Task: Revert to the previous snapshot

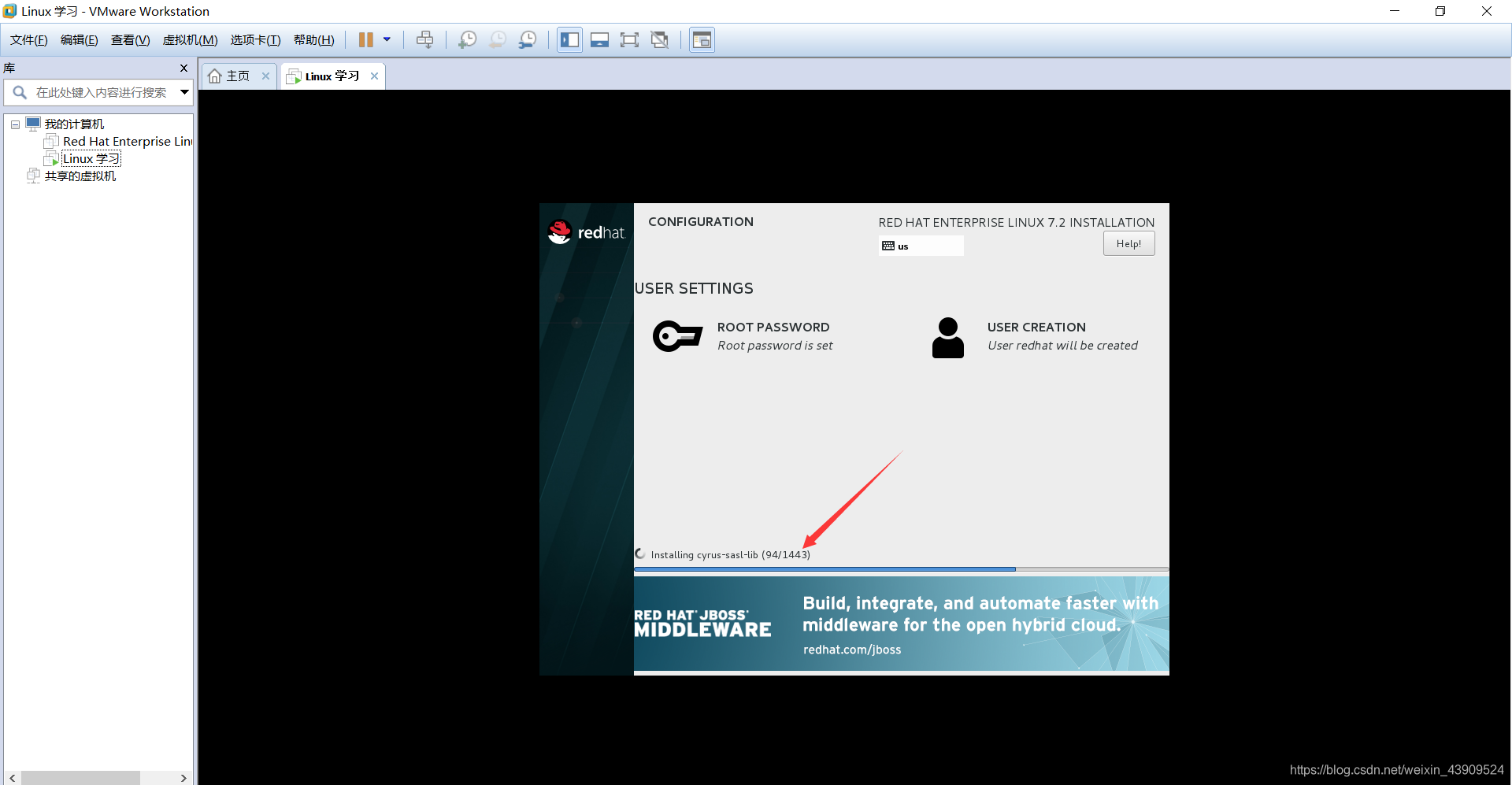Action: point(498,39)
